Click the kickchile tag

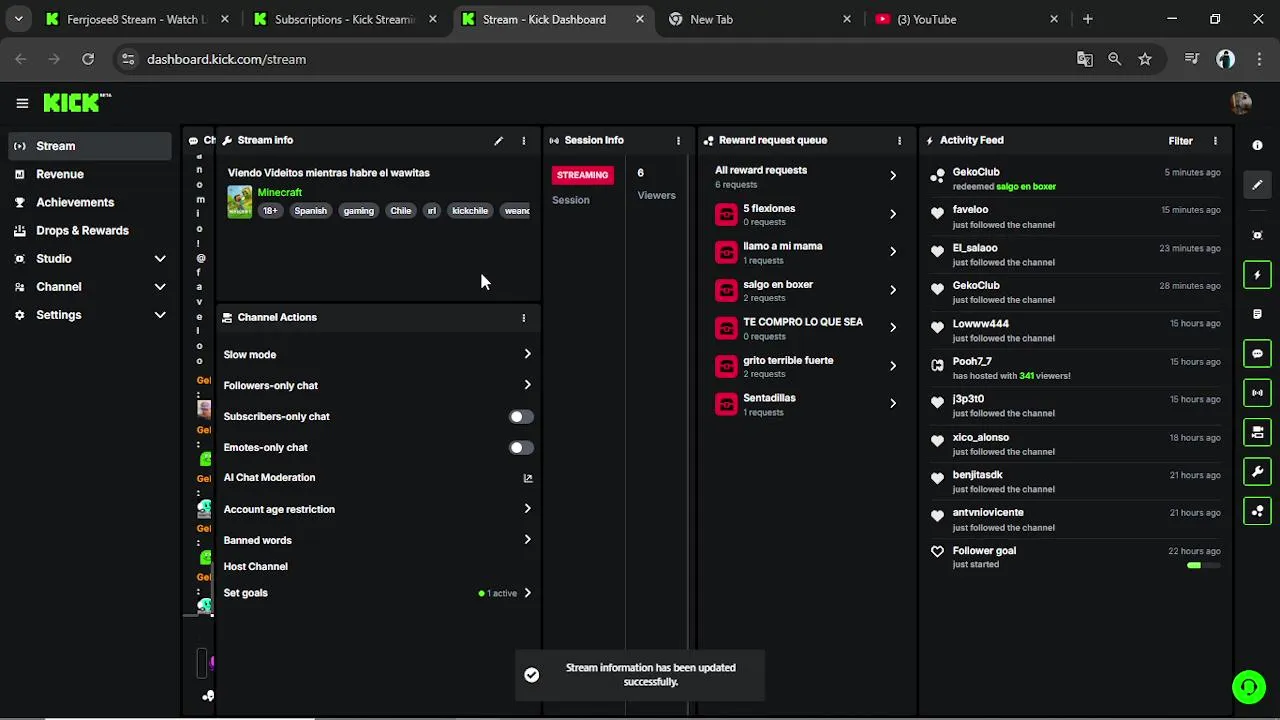(470, 211)
